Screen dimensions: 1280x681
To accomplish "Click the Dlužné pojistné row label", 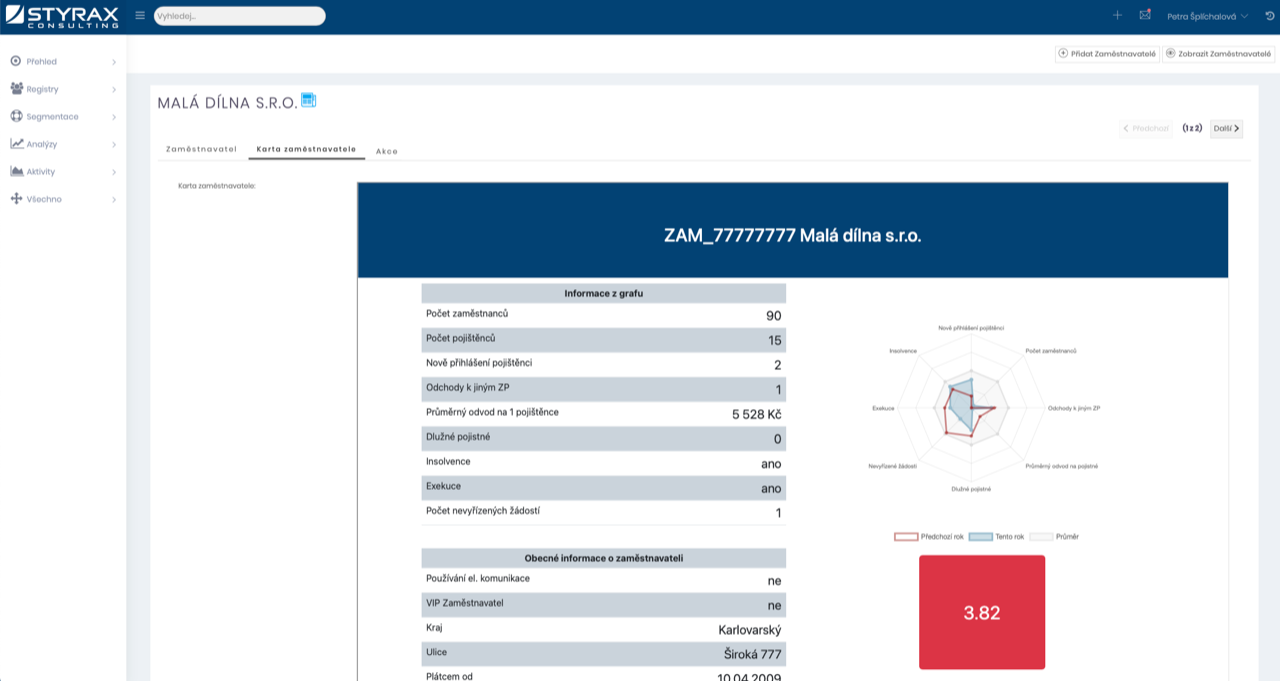I will [458, 437].
